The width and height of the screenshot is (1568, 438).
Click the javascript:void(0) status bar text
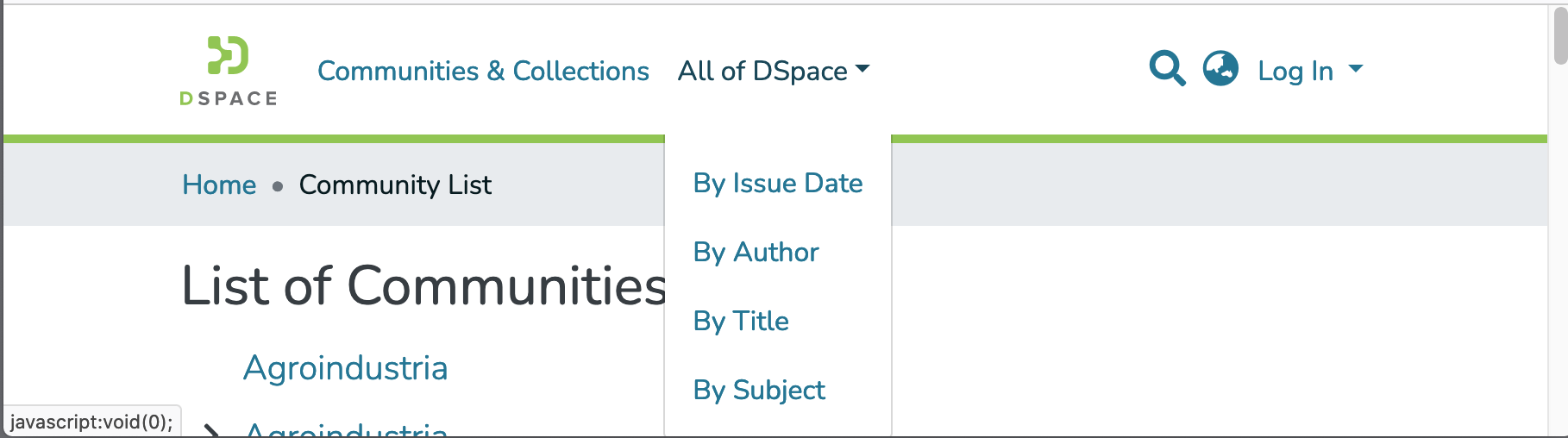[x=91, y=422]
